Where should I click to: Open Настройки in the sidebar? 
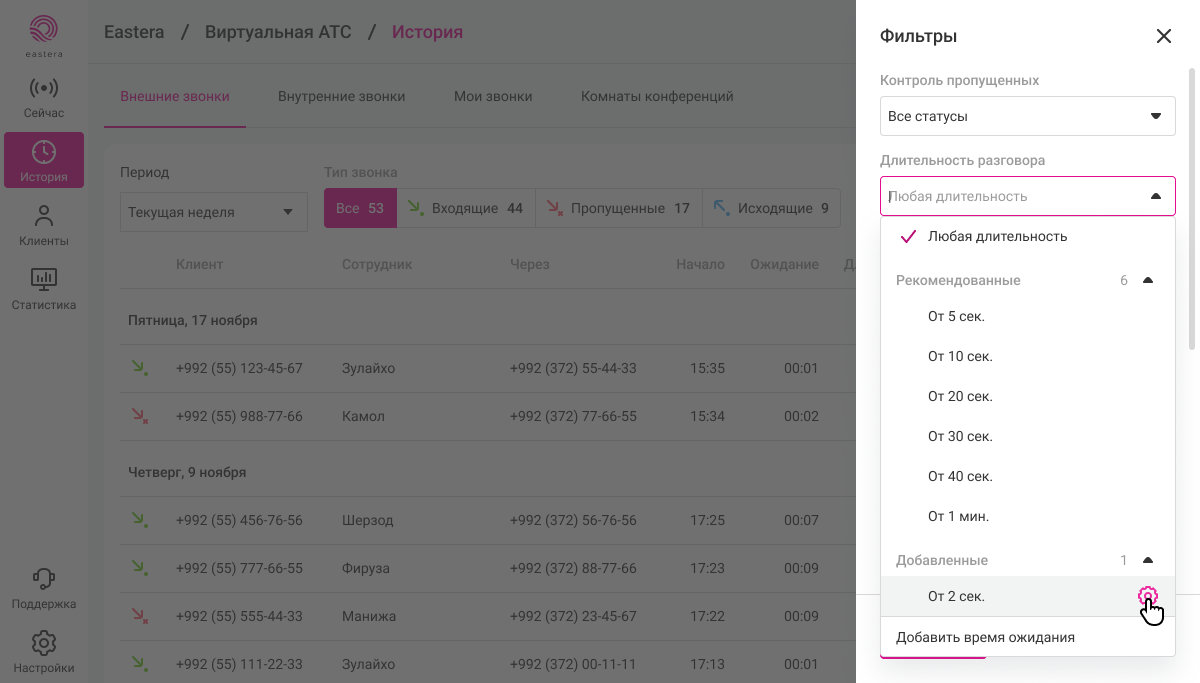[x=44, y=652]
